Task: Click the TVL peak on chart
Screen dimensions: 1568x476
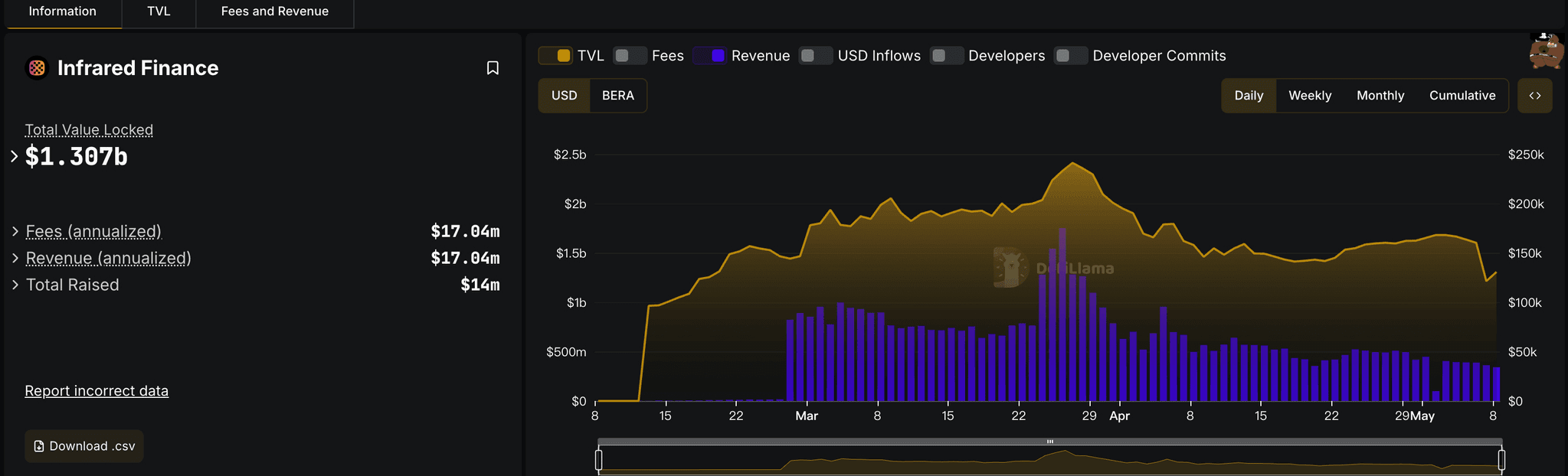Action: (x=1072, y=163)
